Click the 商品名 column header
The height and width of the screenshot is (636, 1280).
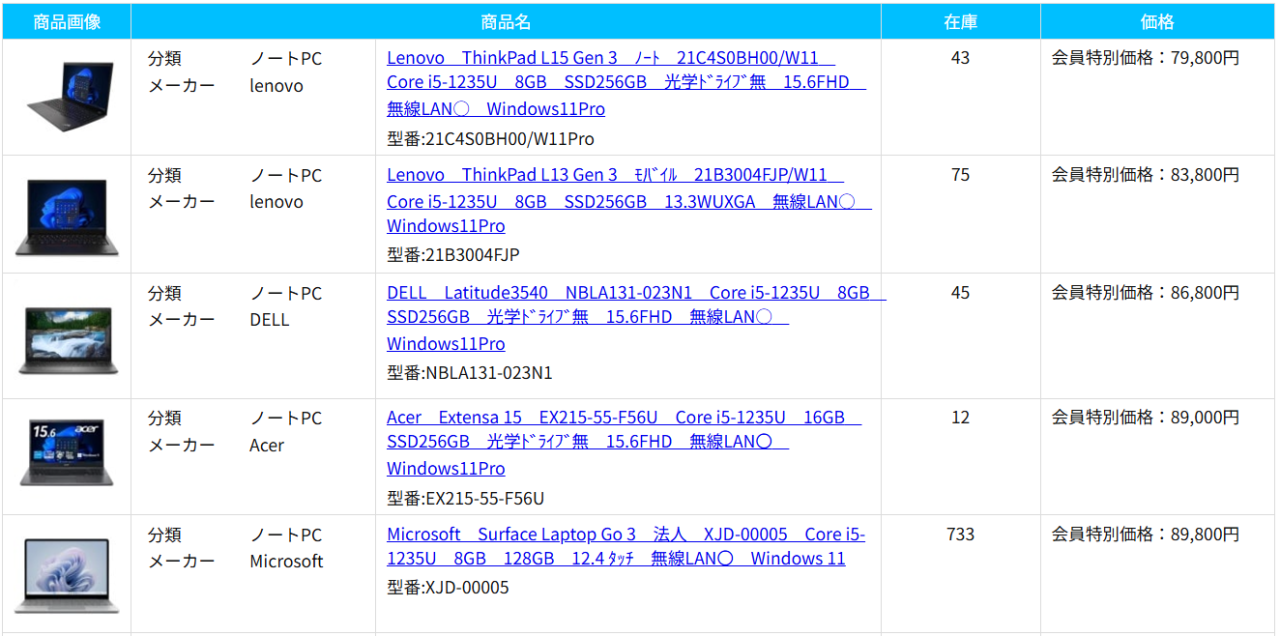click(506, 21)
